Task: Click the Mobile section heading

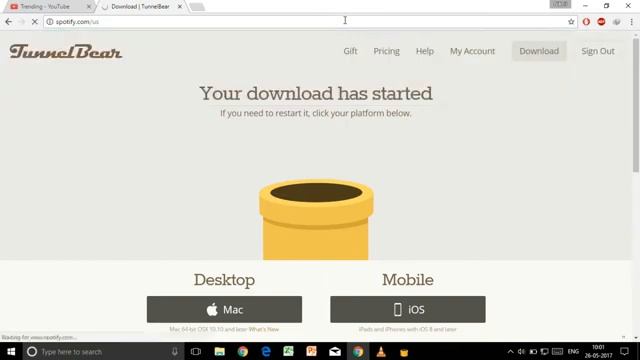Action: coord(408,280)
